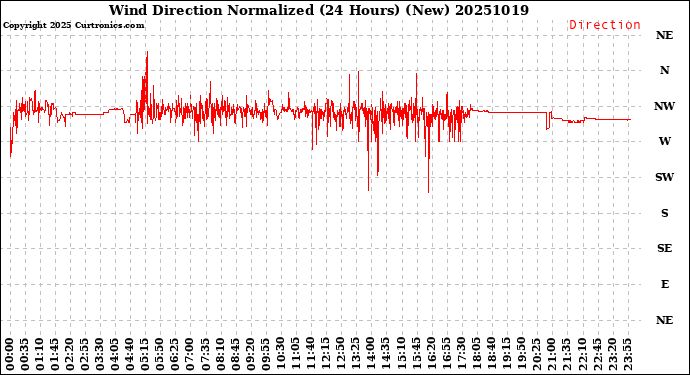Select the '15:45' time axis label
The height and width of the screenshot is (375, 690).
416,355
